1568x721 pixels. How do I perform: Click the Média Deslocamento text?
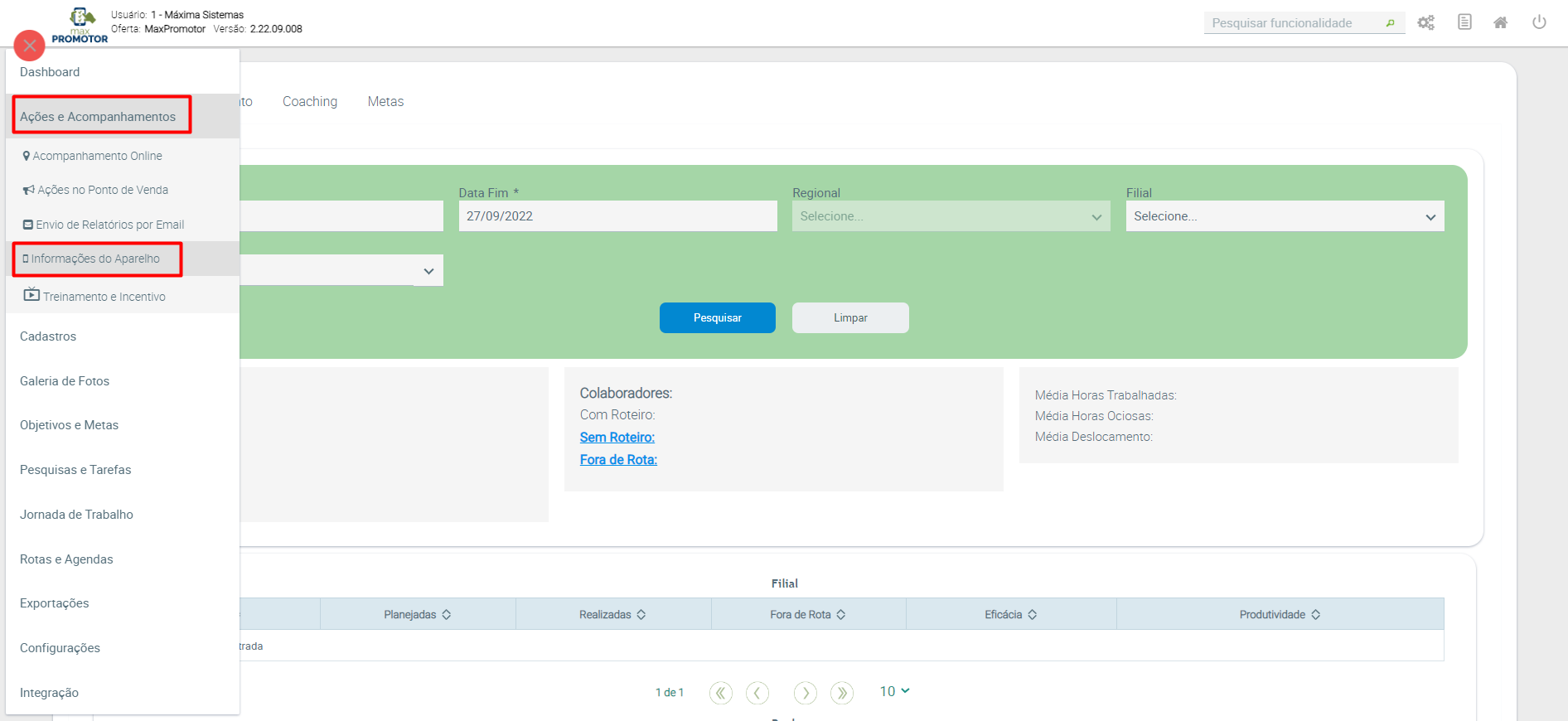(1094, 437)
